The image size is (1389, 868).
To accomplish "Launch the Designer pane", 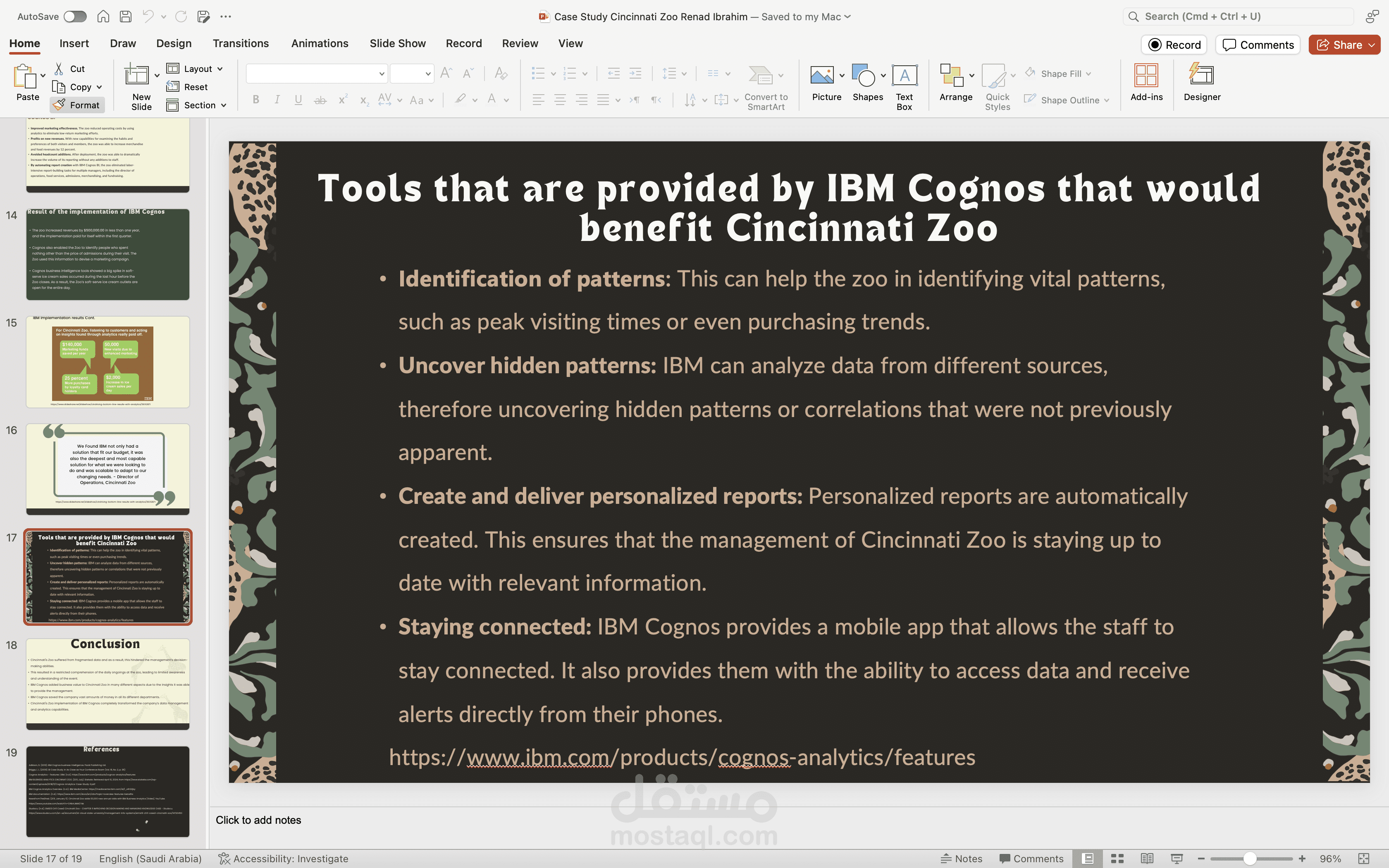I will (x=1201, y=82).
